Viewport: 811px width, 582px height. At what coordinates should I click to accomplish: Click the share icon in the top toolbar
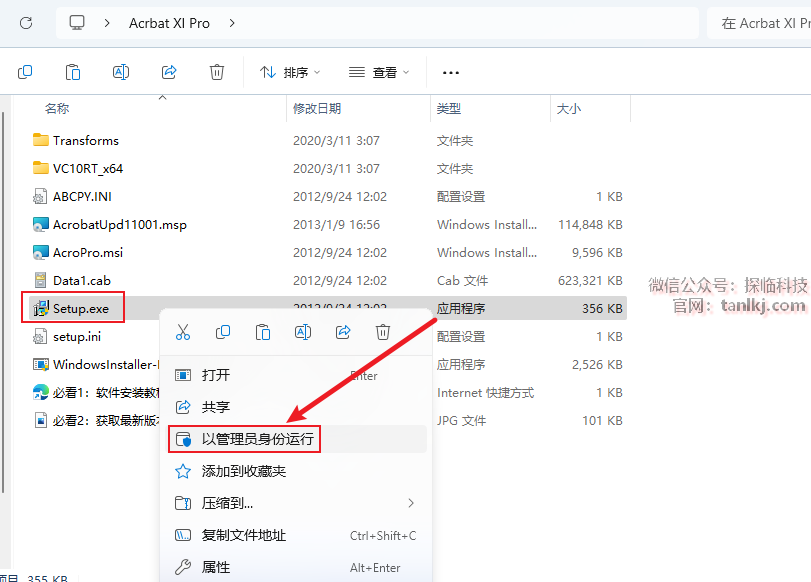169,72
